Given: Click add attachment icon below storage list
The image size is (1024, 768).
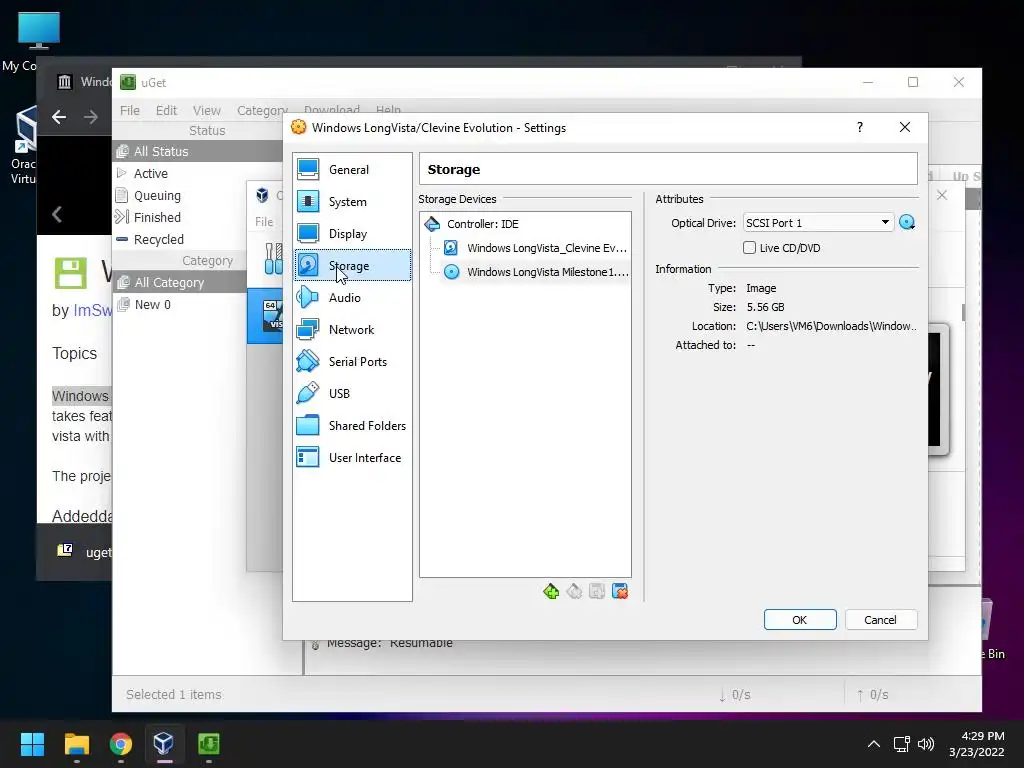Looking at the screenshot, I should pyautogui.click(x=597, y=592).
